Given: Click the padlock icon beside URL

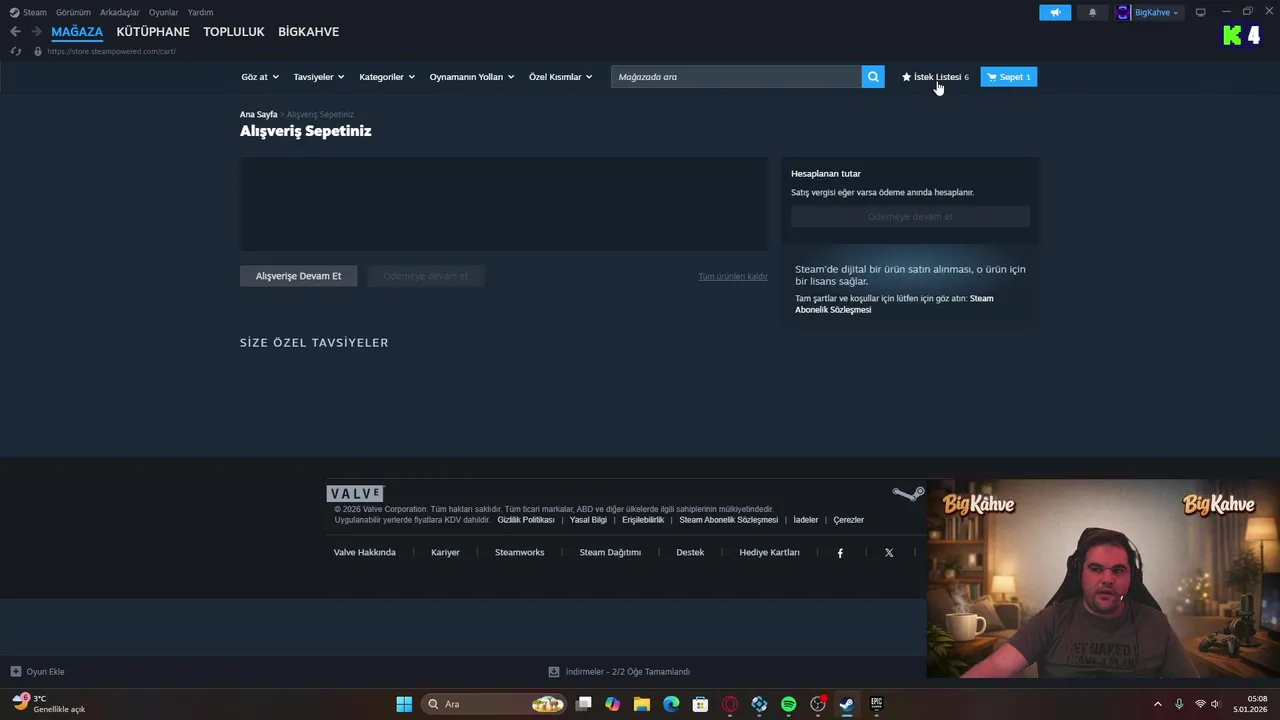Looking at the screenshot, I should click(38, 51).
